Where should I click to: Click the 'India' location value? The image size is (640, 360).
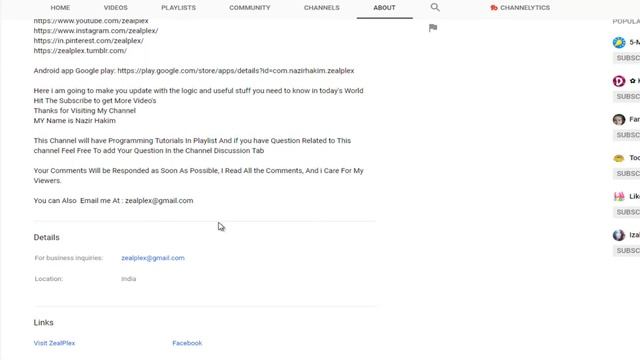[129, 279]
